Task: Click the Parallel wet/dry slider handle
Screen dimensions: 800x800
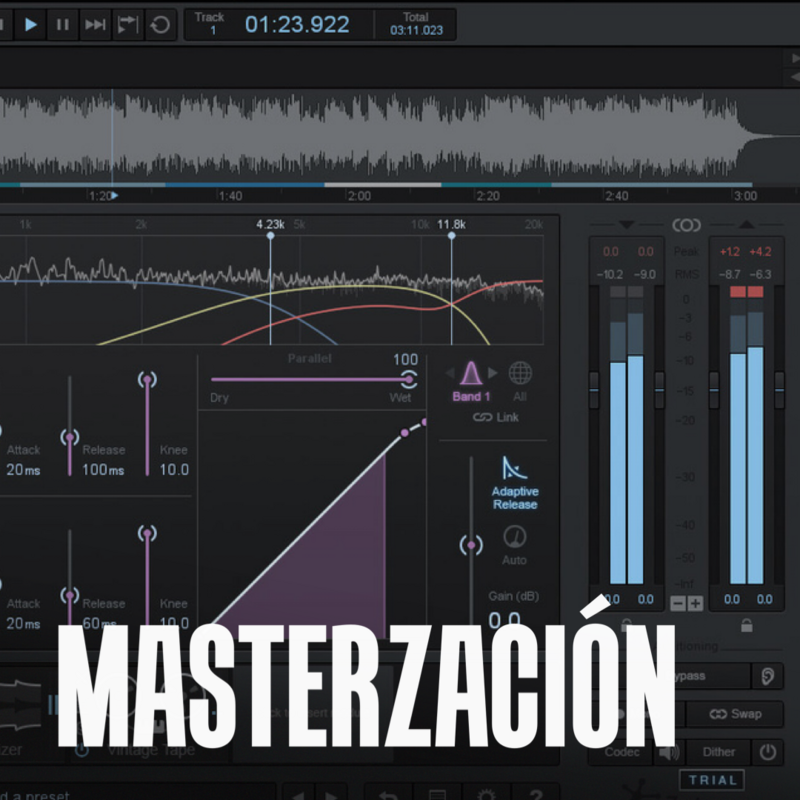Action: tap(409, 378)
